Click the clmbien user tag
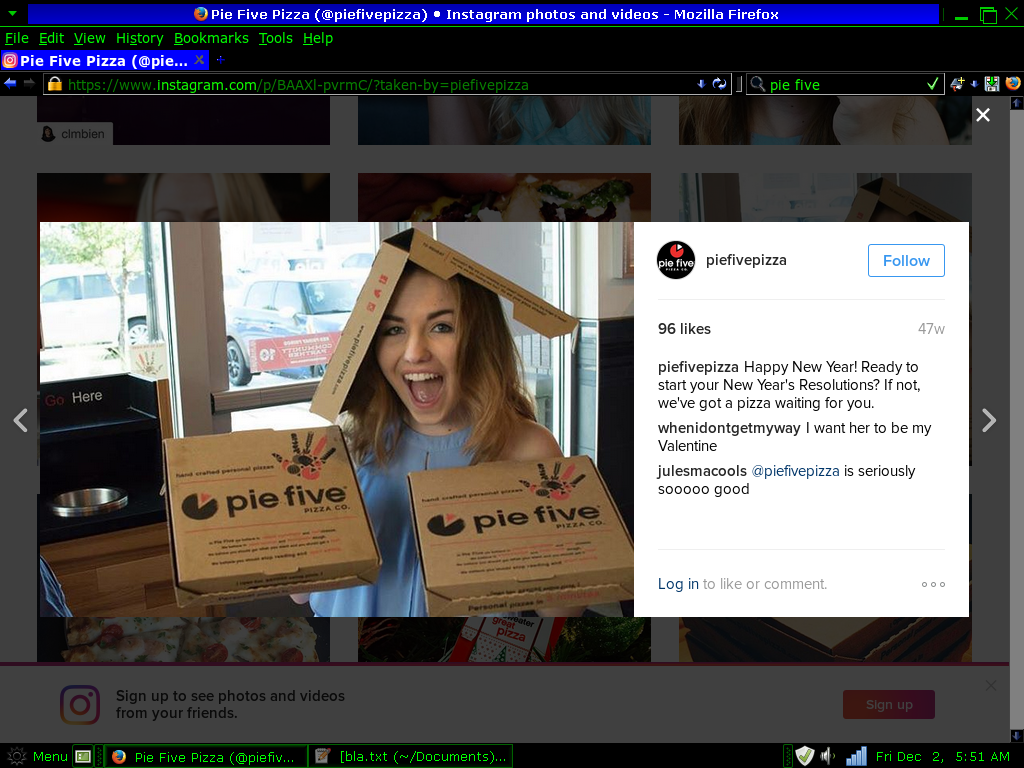The width and height of the screenshot is (1024, 768). click(74, 134)
